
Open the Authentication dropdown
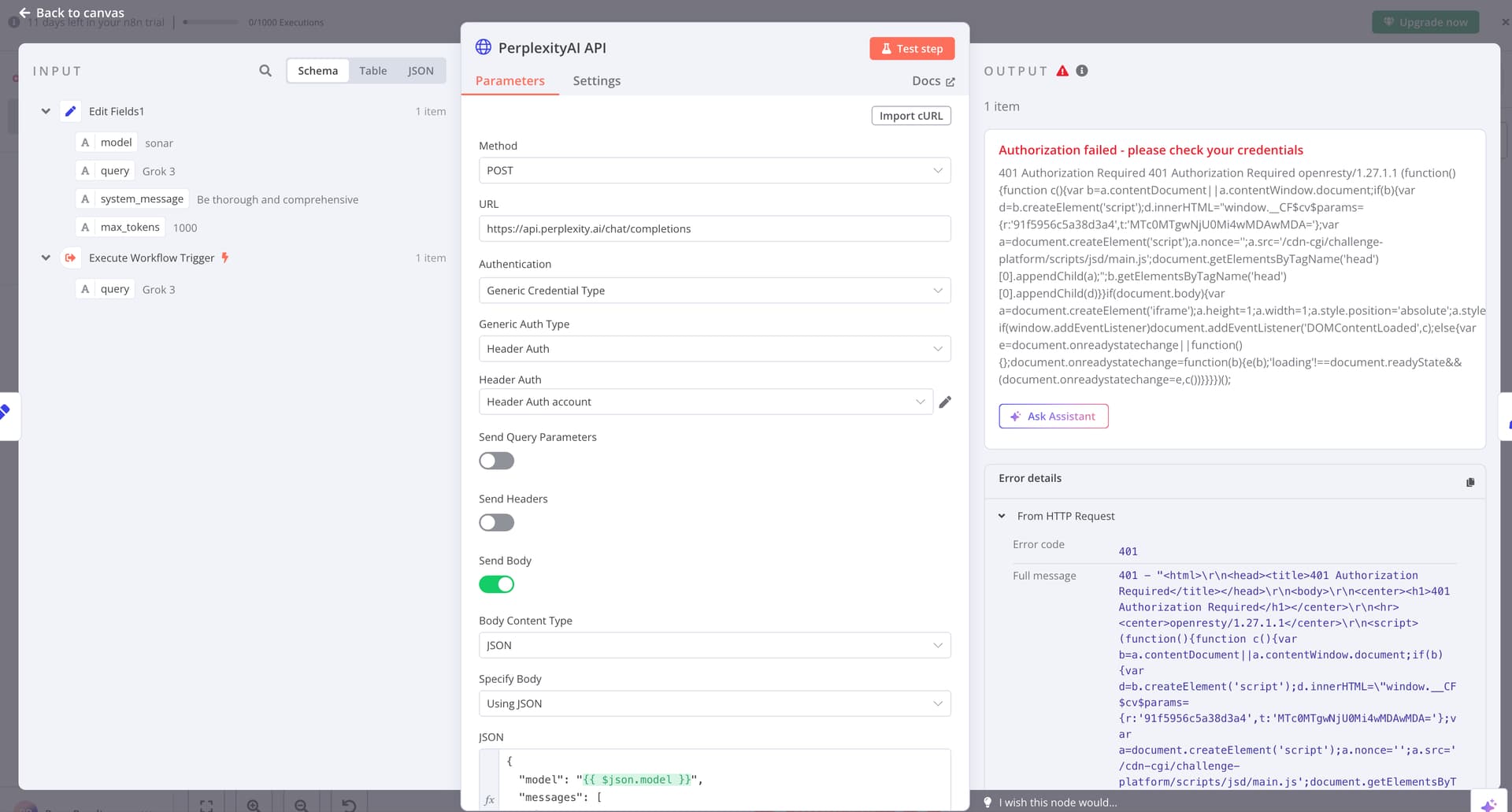714,291
